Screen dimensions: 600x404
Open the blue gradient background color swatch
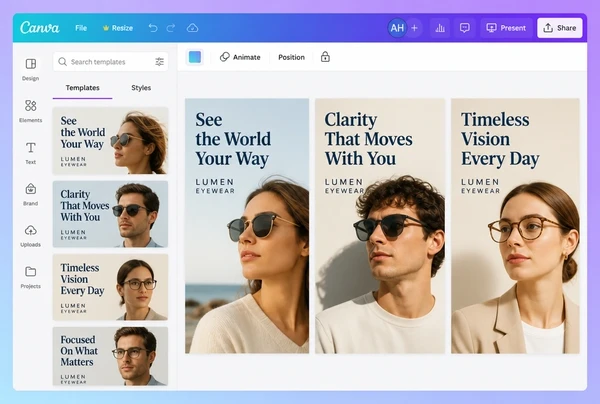pos(195,57)
